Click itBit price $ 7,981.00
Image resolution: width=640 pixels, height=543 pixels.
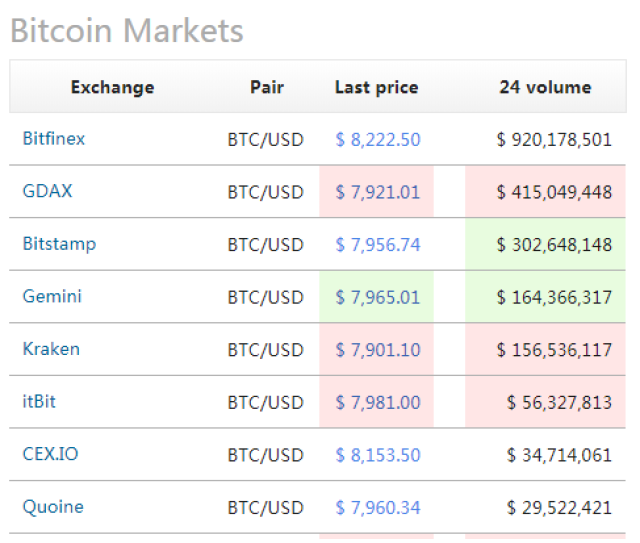(x=378, y=403)
